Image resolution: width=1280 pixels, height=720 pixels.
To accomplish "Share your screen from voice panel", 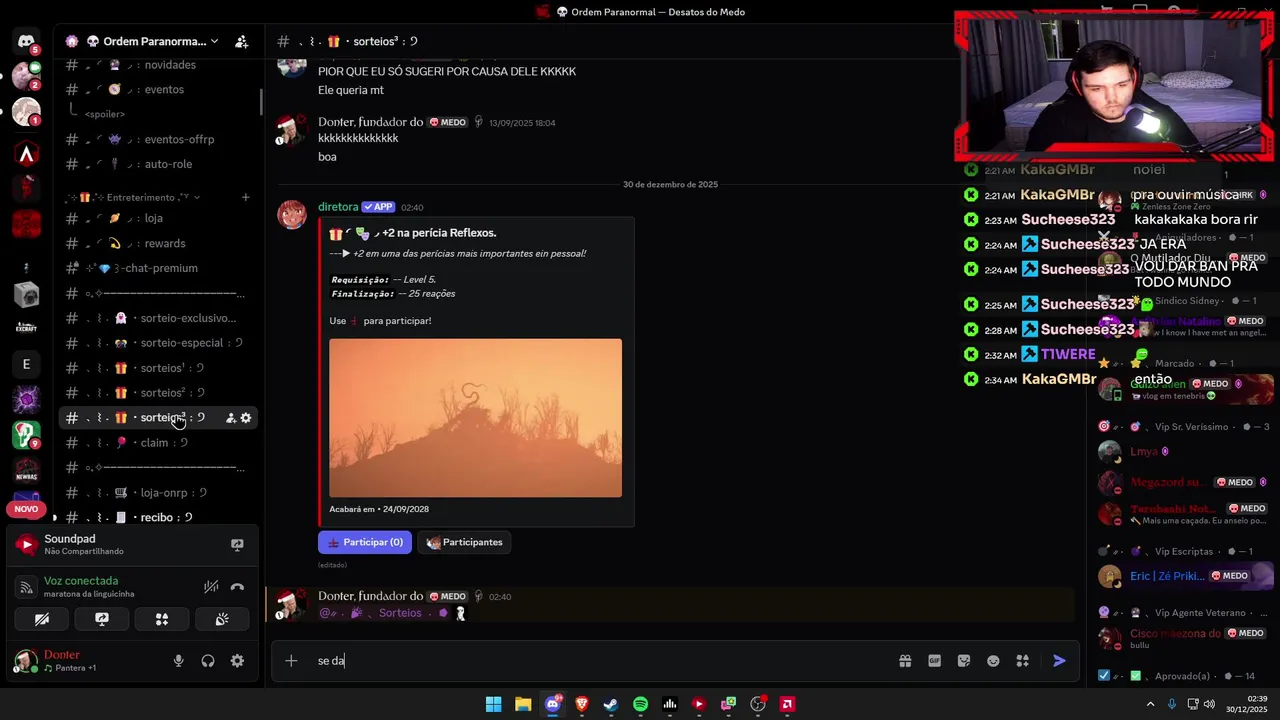I will (x=102, y=620).
